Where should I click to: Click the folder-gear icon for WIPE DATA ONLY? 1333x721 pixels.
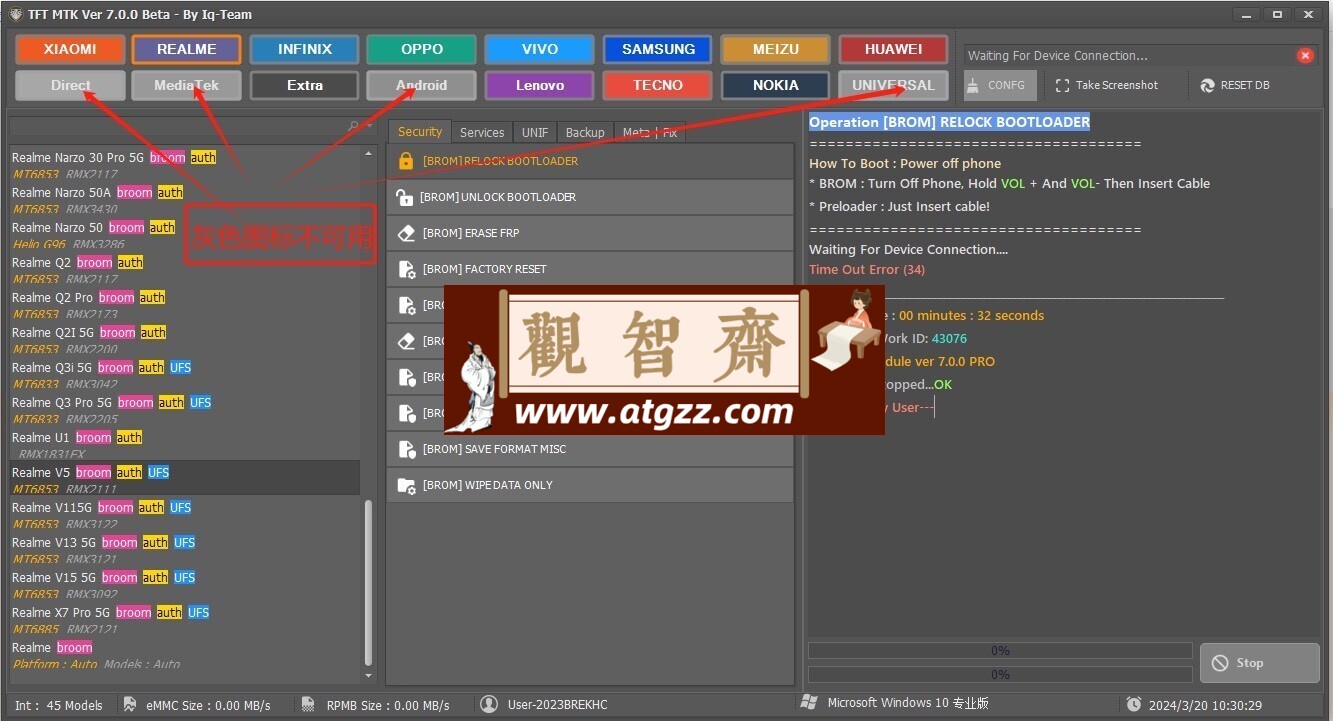tap(406, 485)
